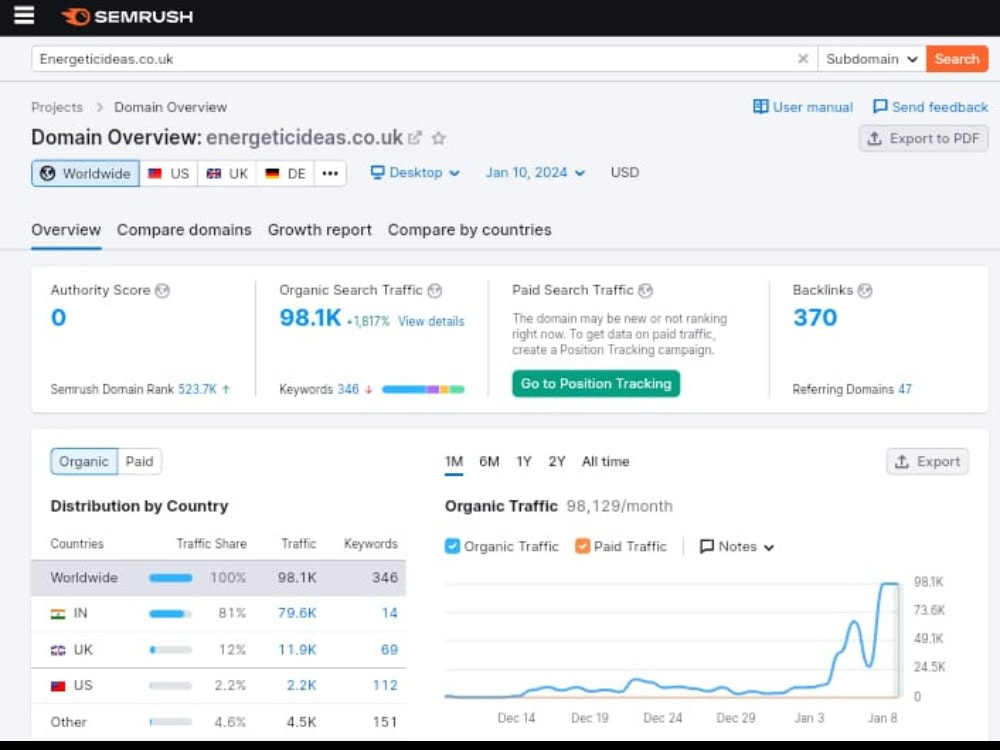
Task: Select All time range
Action: click(x=605, y=461)
